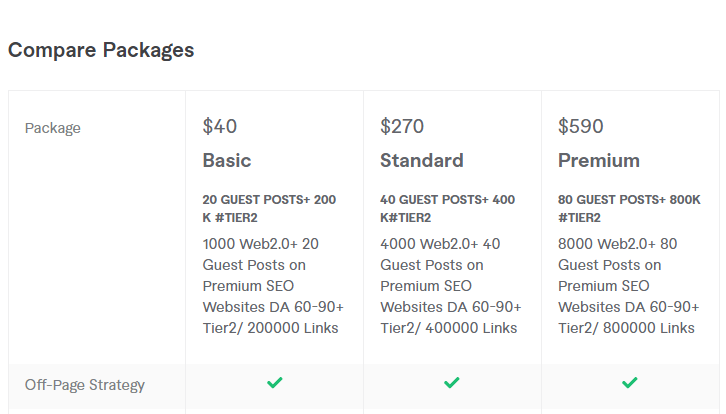The height and width of the screenshot is (414, 726).
Task: Click the Standard package green checkmark
Action: pyautogui.click(x=452, y=383)
